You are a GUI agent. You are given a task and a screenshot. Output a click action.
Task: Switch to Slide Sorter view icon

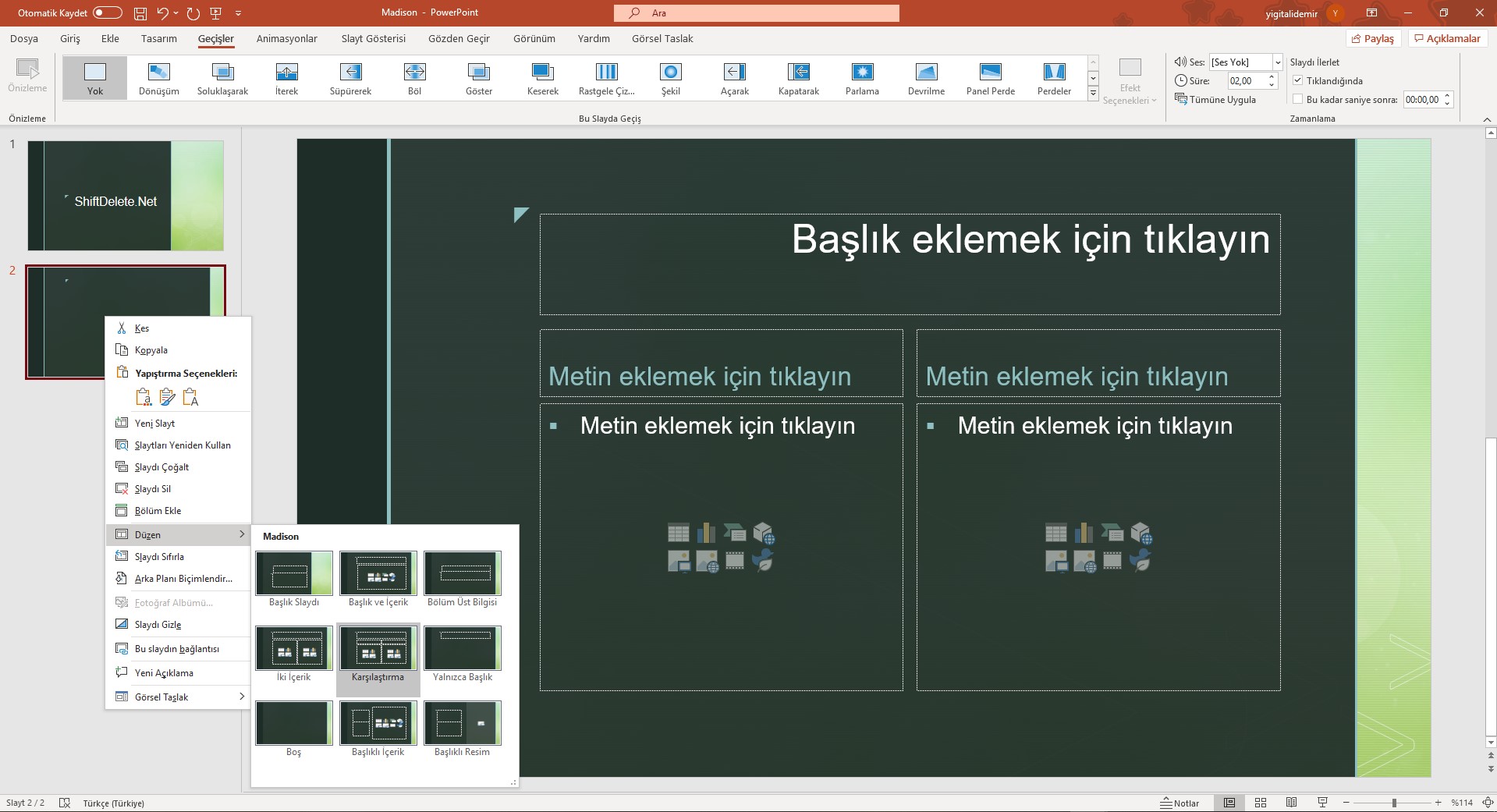(1261, 803)
